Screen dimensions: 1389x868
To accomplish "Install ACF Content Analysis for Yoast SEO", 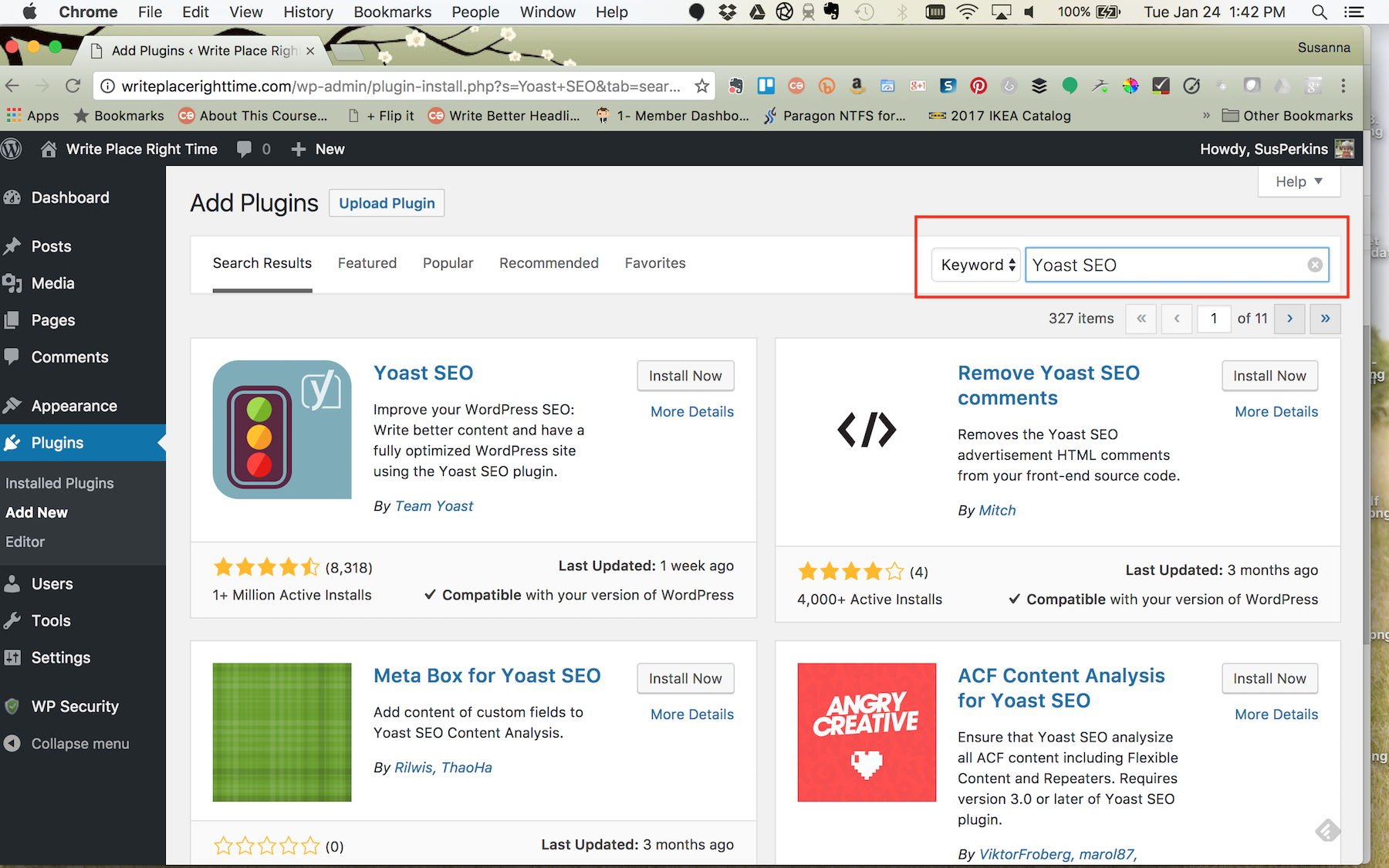I will [1269, 678].
